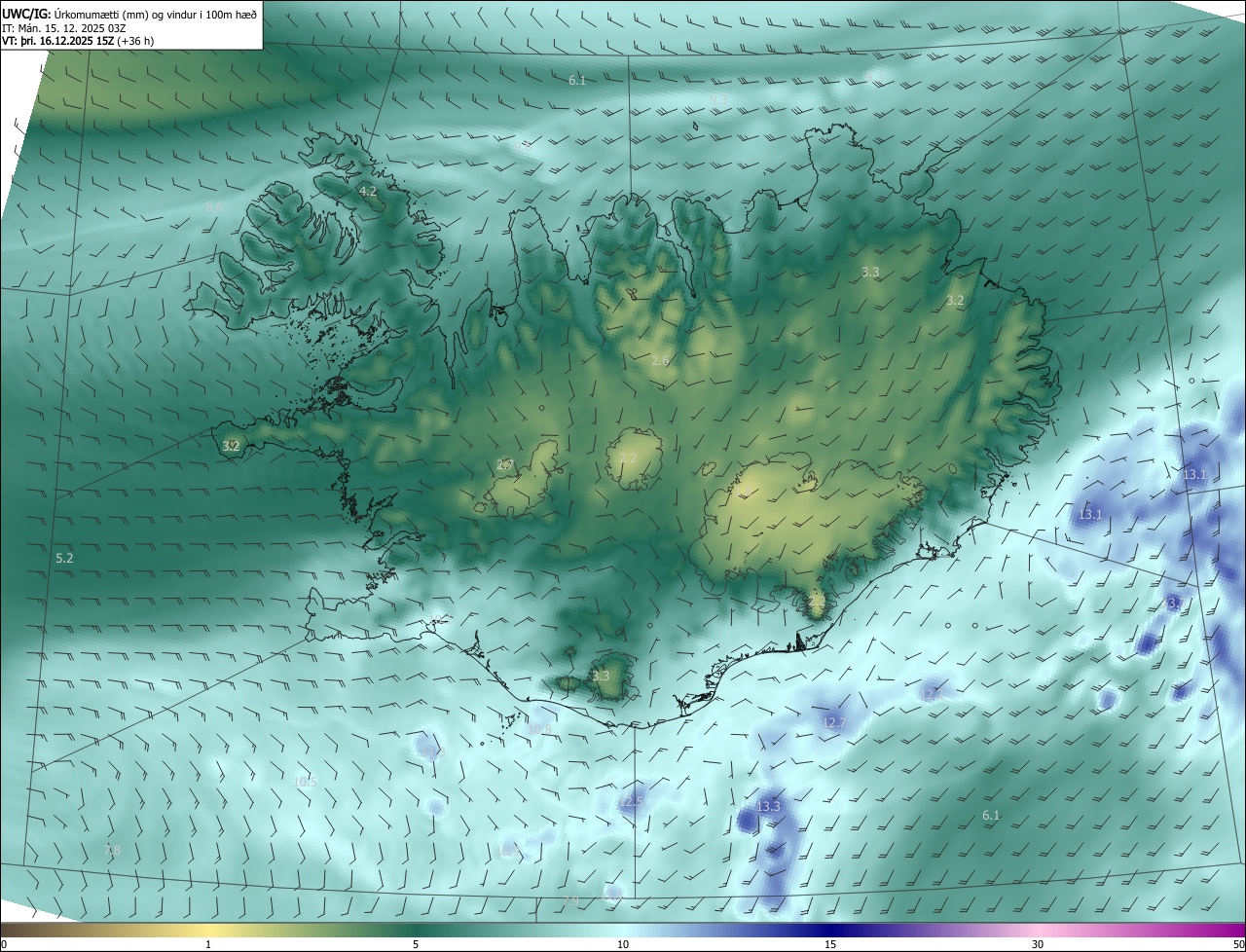Click the 3.3 value on the southern glacier

point(601,676)
